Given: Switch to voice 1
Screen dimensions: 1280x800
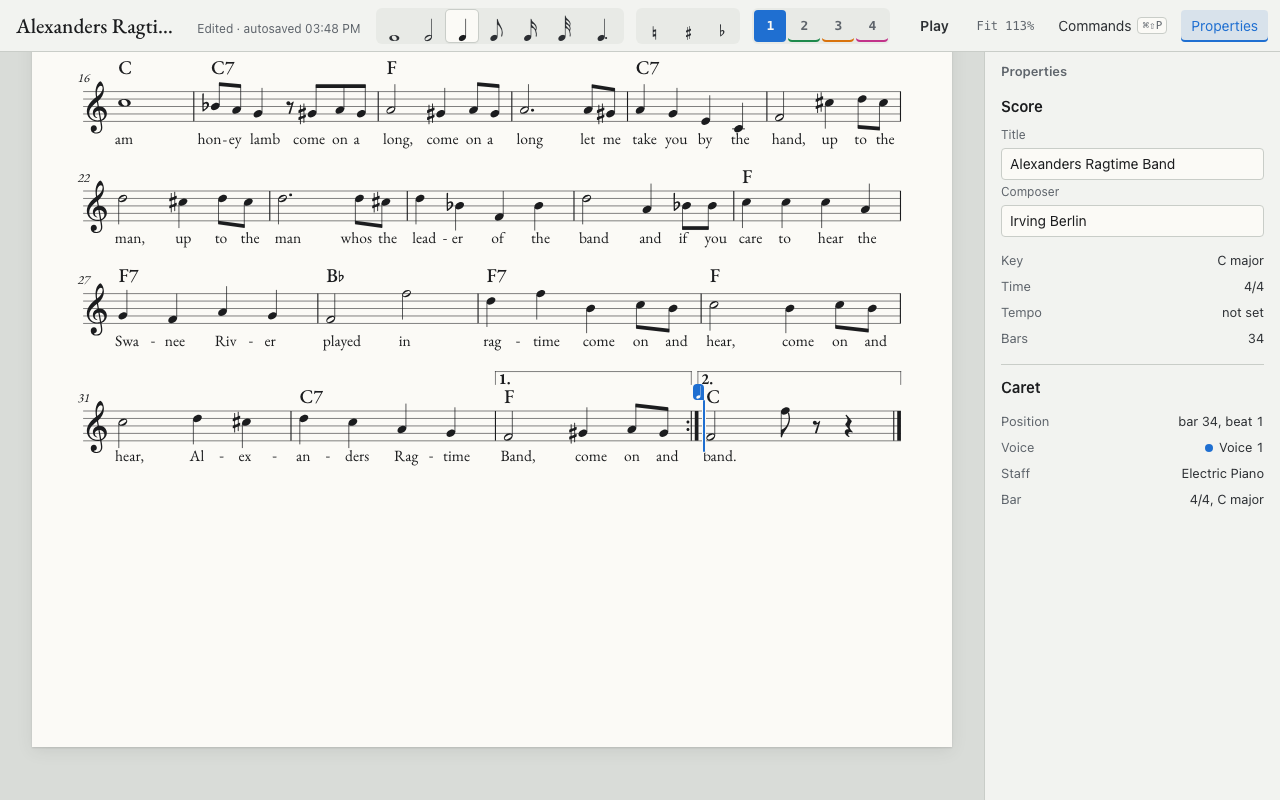Looking at the screenshot, I should tap(770, 26).
